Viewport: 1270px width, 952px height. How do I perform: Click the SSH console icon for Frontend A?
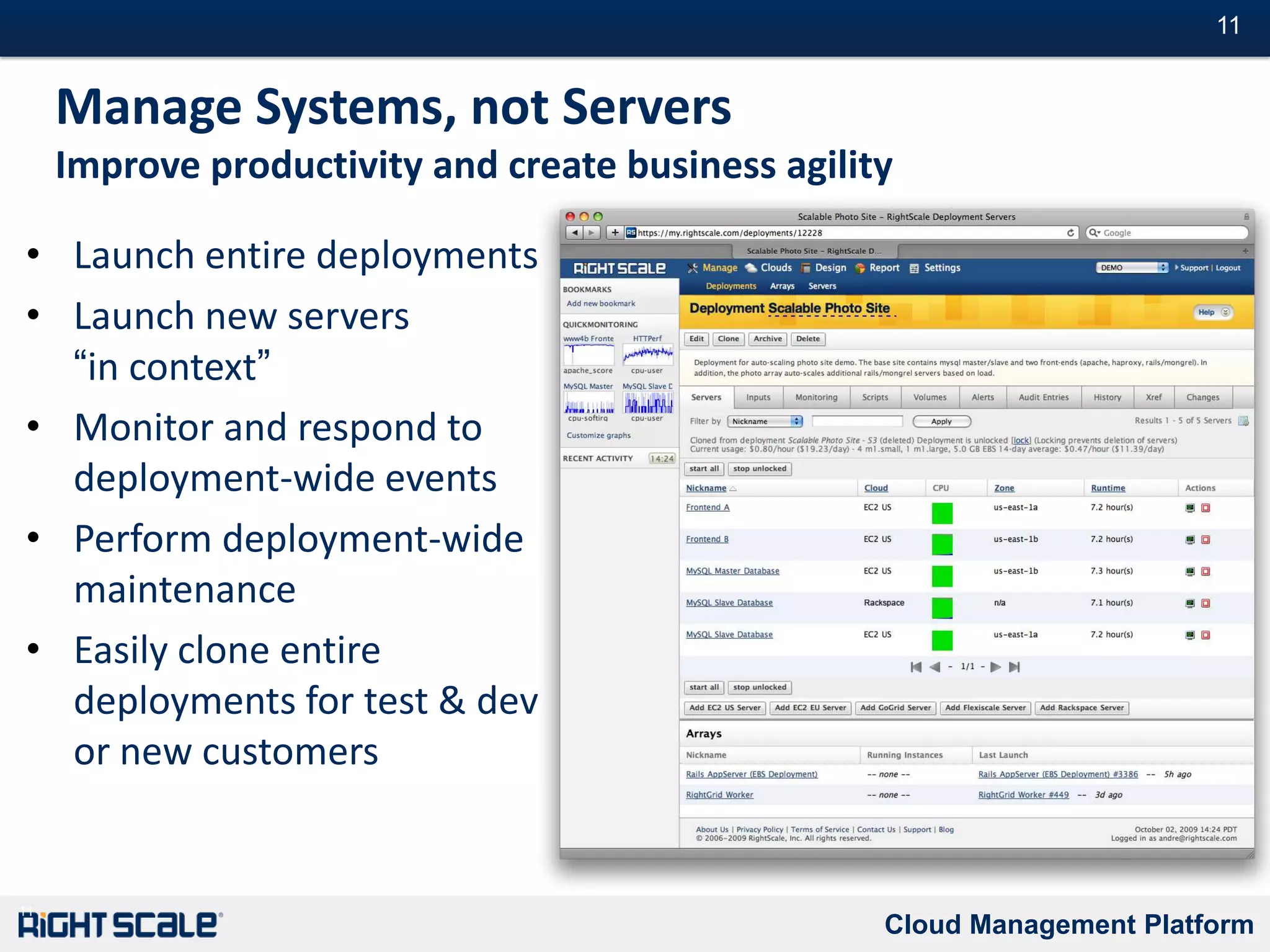point(1189,508)
